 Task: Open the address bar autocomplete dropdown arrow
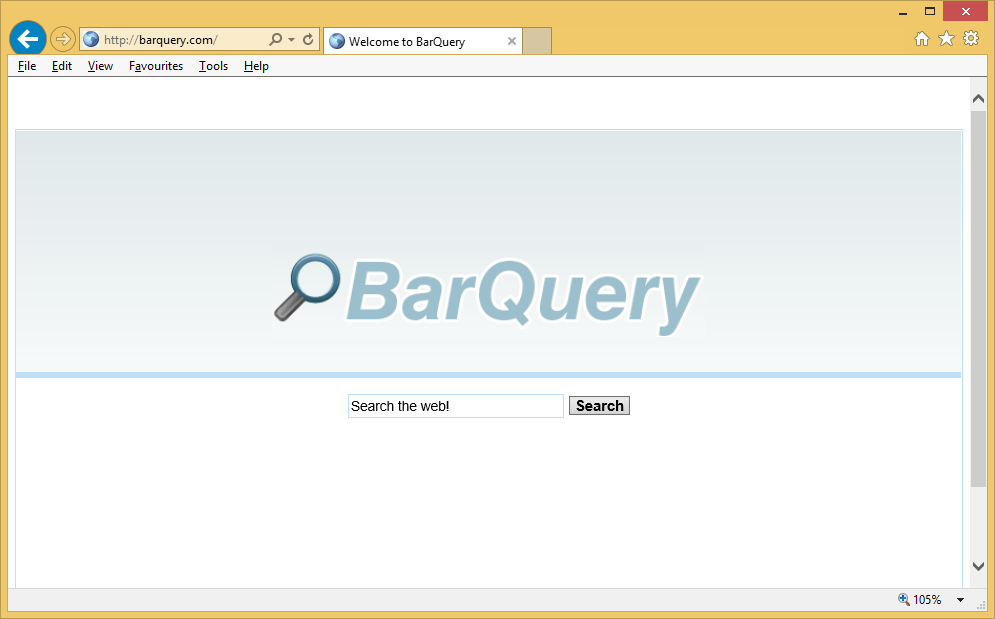click(291, 39)
